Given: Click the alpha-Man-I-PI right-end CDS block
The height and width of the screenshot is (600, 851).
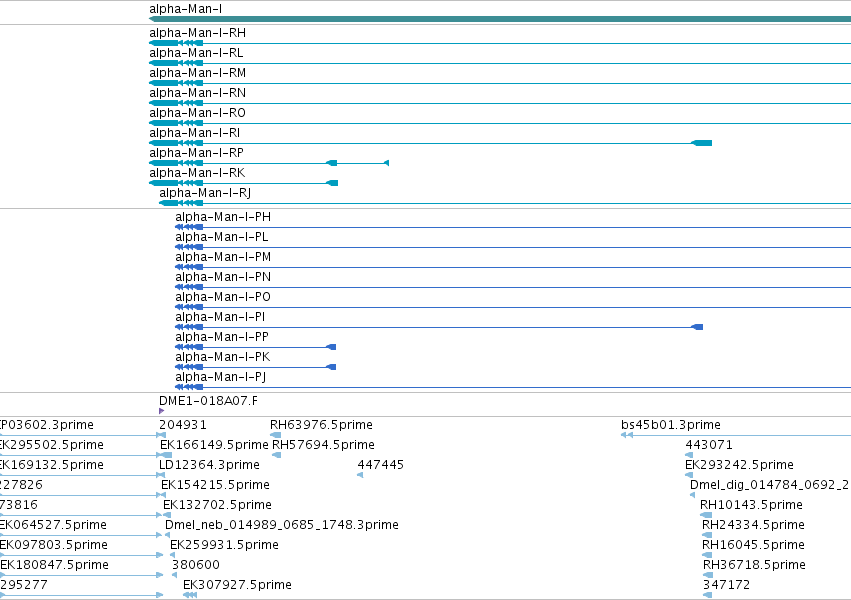Looking at the screenshot, I should pyautogui.click(x=697, y=327).
